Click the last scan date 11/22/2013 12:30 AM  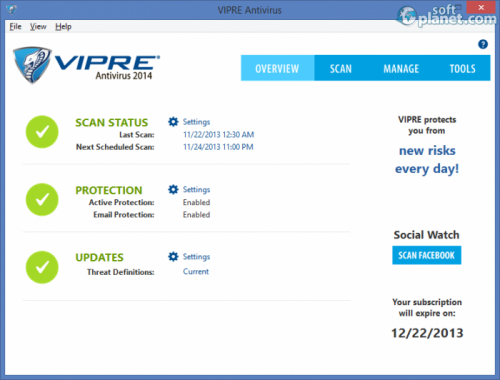pos(219,135)
